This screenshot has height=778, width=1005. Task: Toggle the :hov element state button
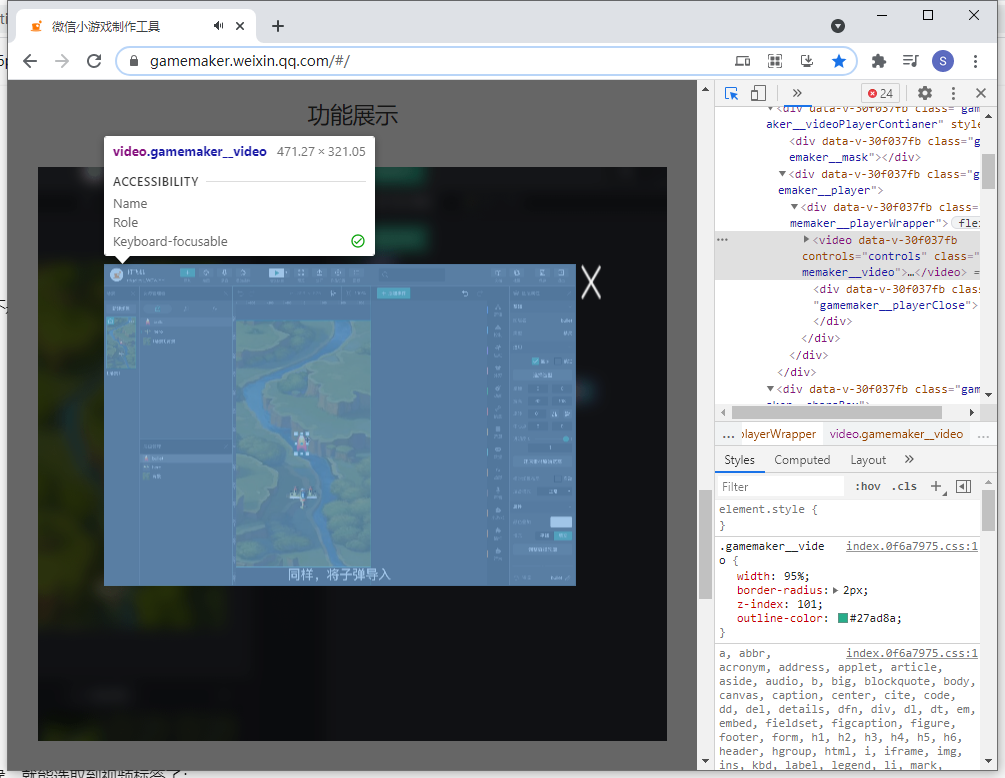click(x=867, y=486)
